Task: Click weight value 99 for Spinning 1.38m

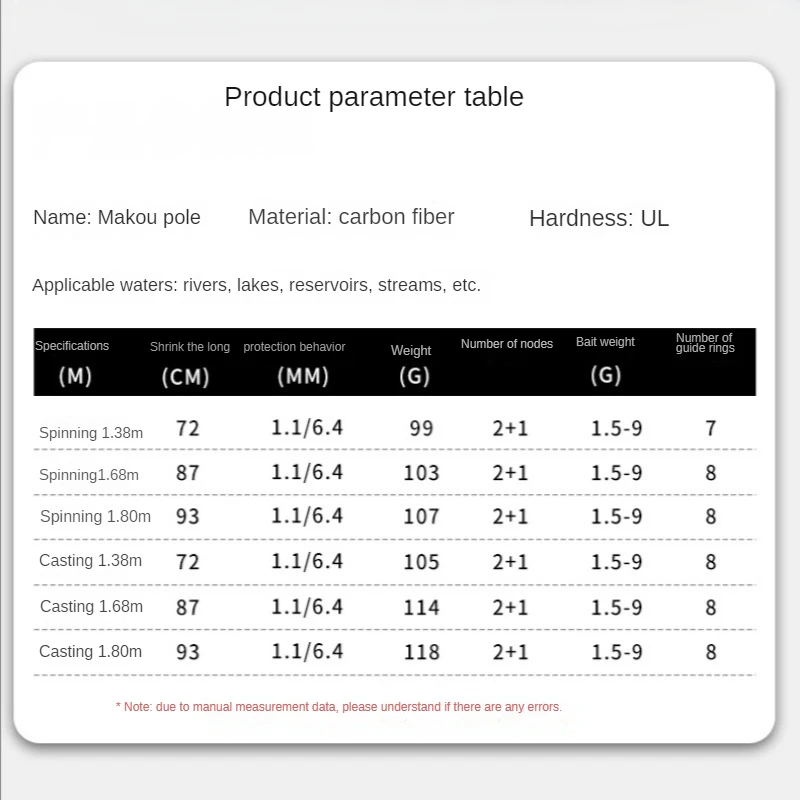Action: pos(421,429)
